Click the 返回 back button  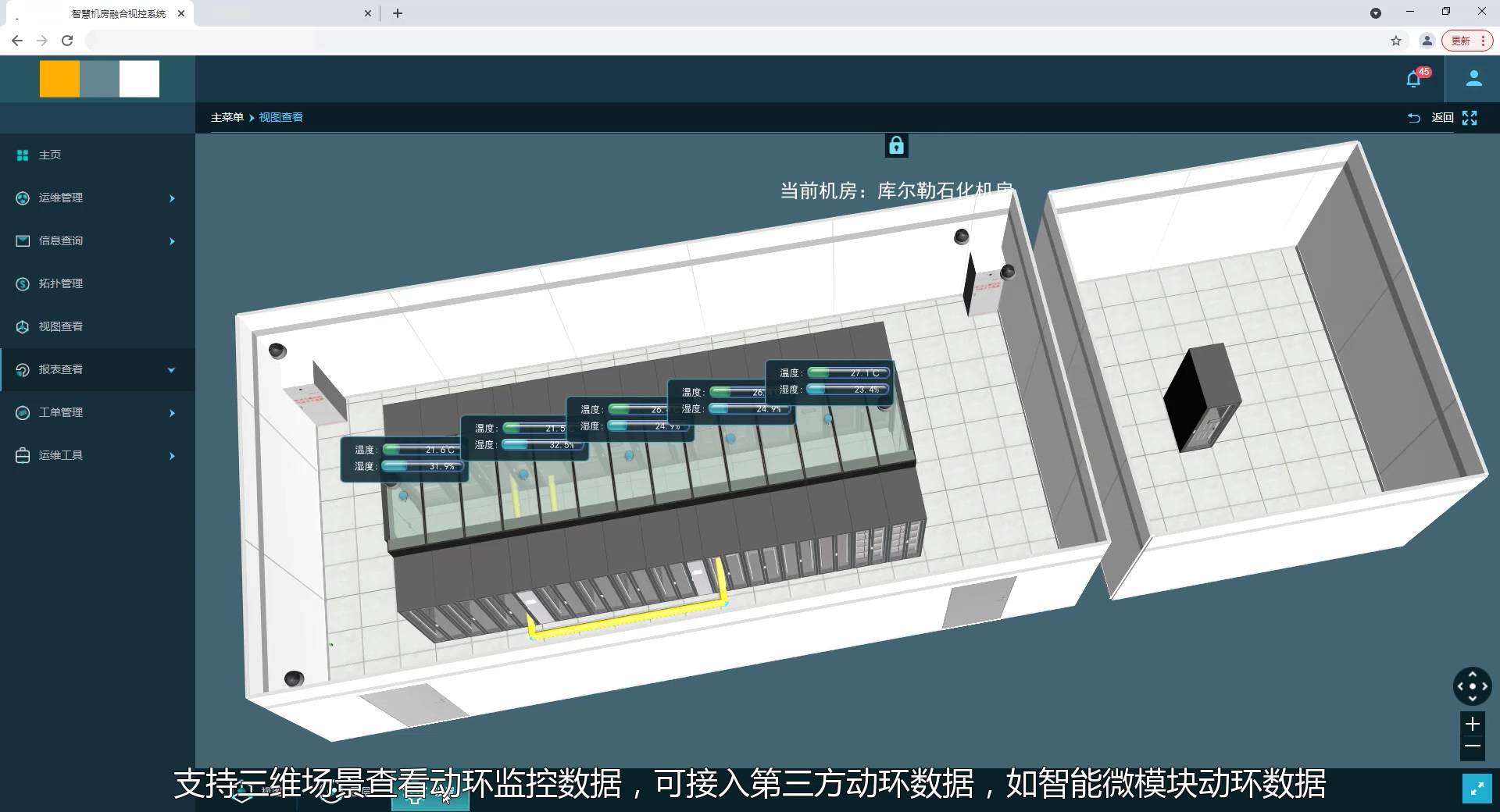click(x=1442, y=118)
